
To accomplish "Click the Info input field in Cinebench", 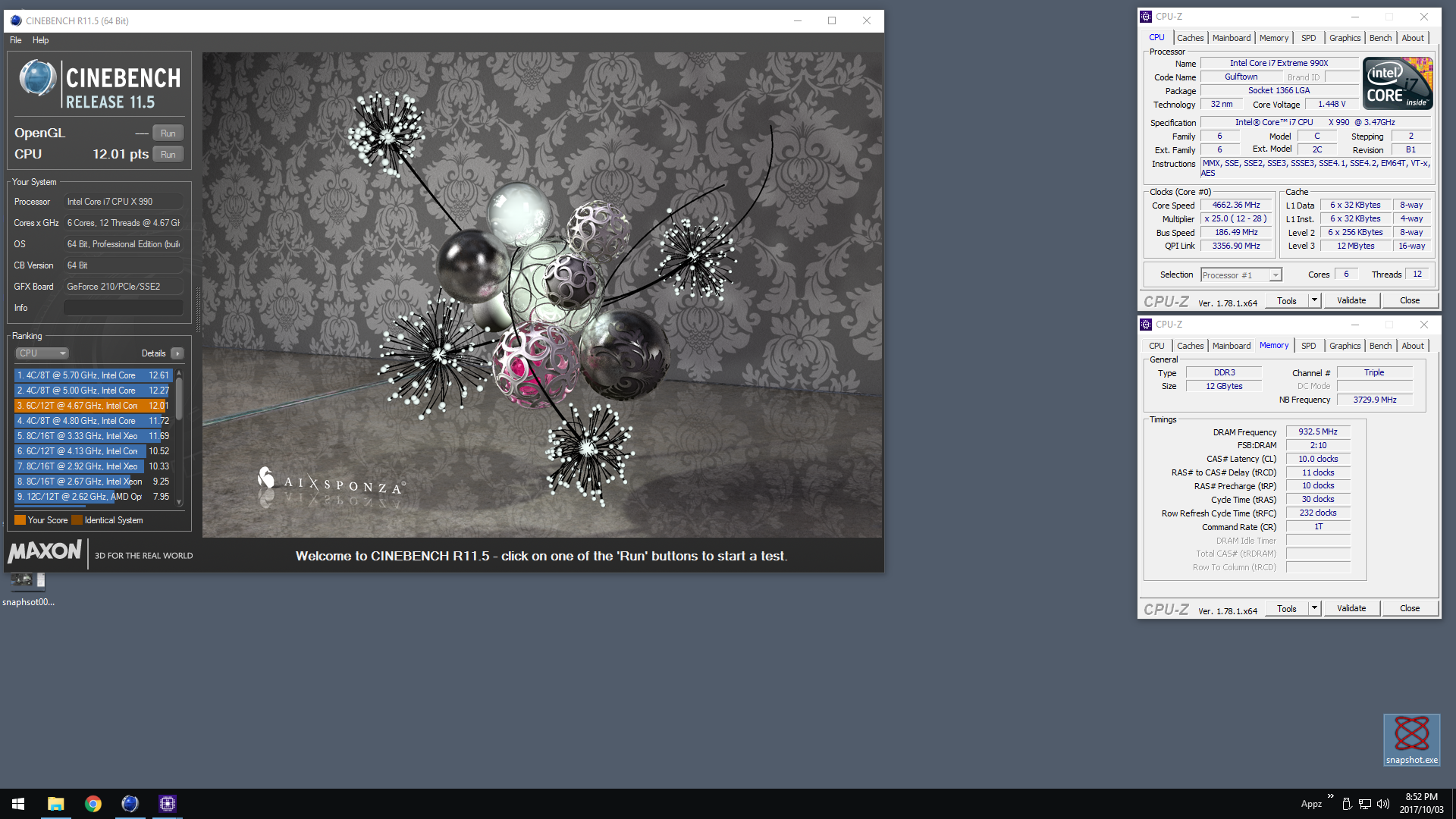I will click(124, 308).
